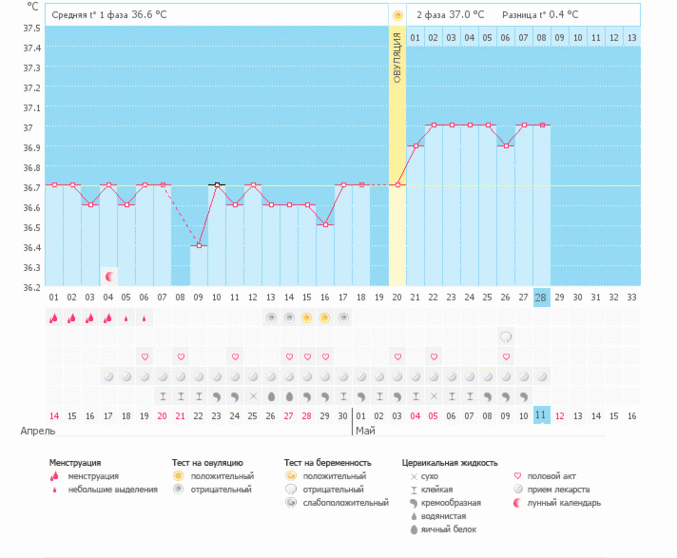
Task: Select highlighted cycle day 28 cell
Action: (542, 297)
